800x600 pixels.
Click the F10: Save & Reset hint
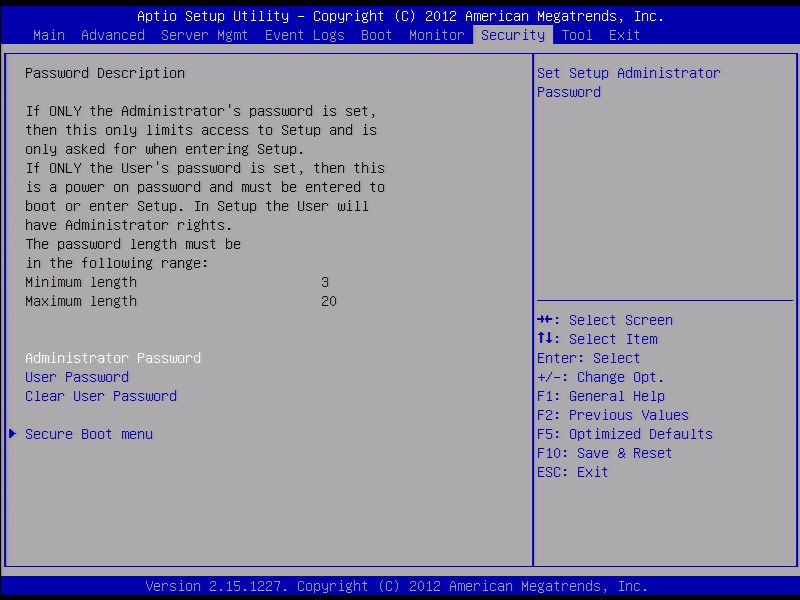[x=605, y=453]
